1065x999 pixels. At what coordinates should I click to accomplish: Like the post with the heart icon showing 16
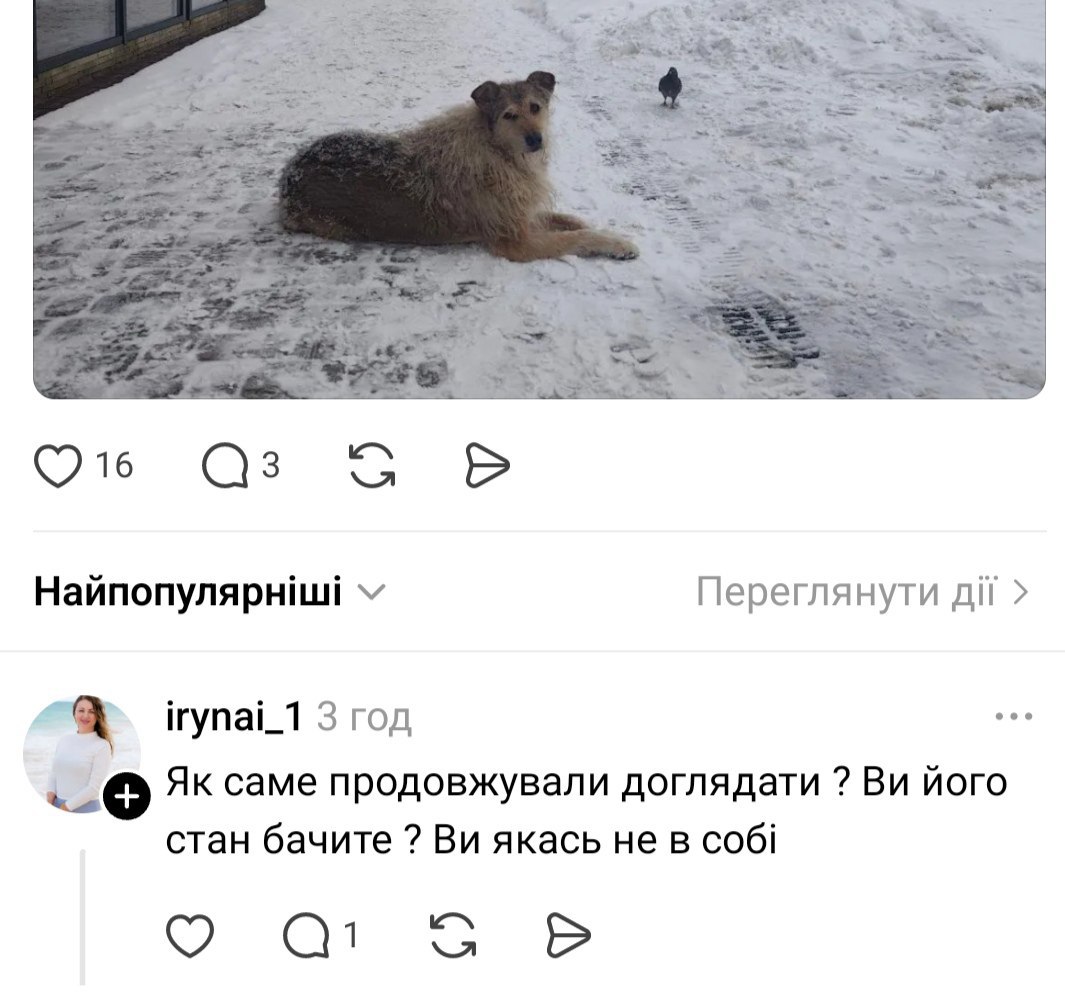pos(58,465)
